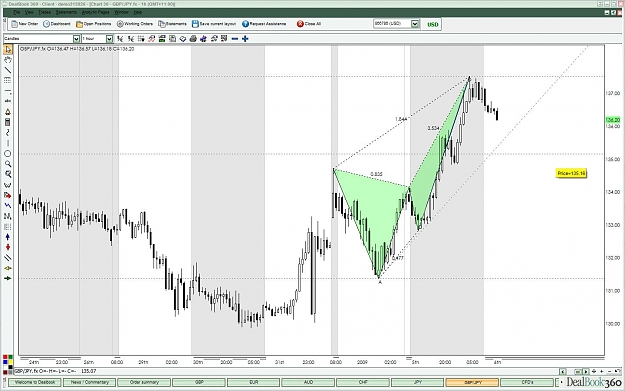Select the text label tool
The height and width of the screenshot is (391, 625).
click(8, 102)
